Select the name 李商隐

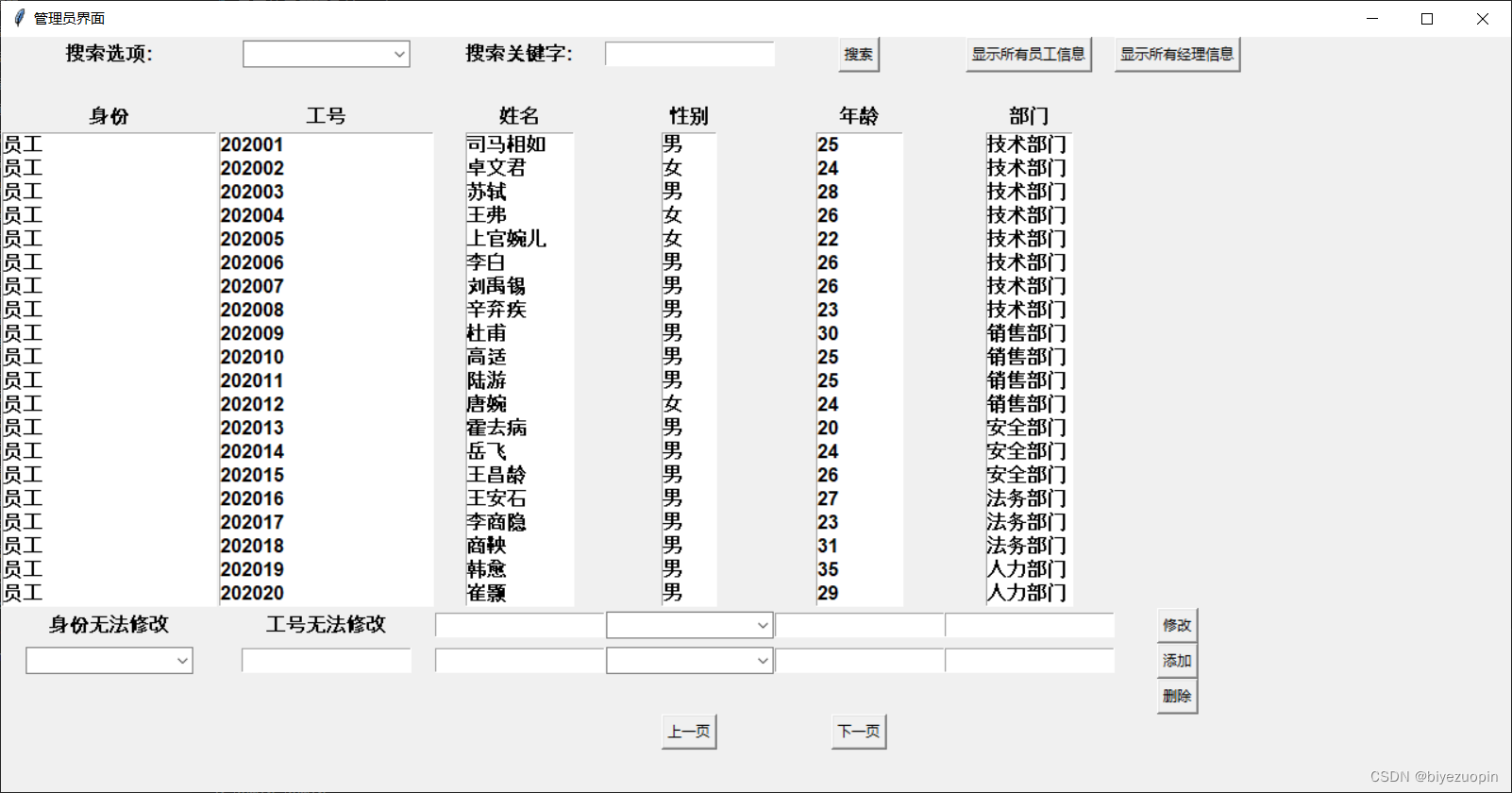coord(496,522)
